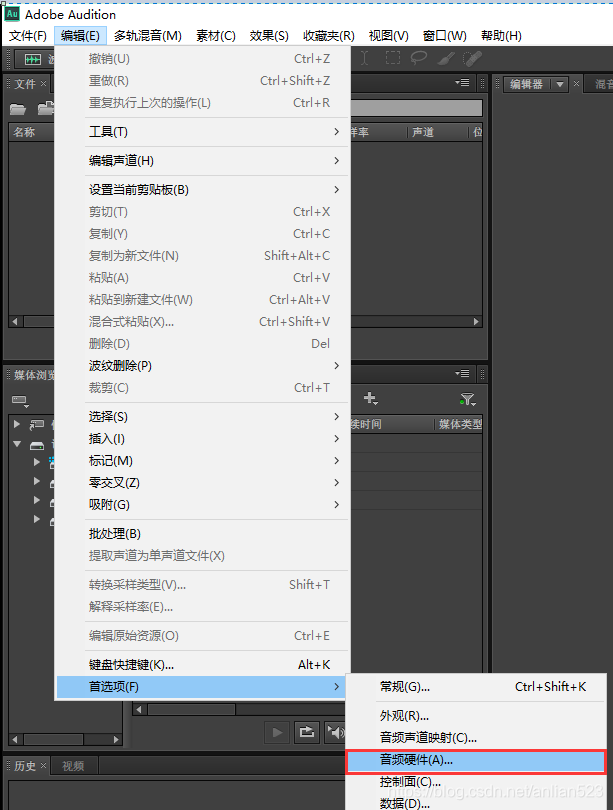Image resolution: width=613 pixels, height=810 pixels.
Task: Click the media type filter funnel icon
Action: (467, 399)
